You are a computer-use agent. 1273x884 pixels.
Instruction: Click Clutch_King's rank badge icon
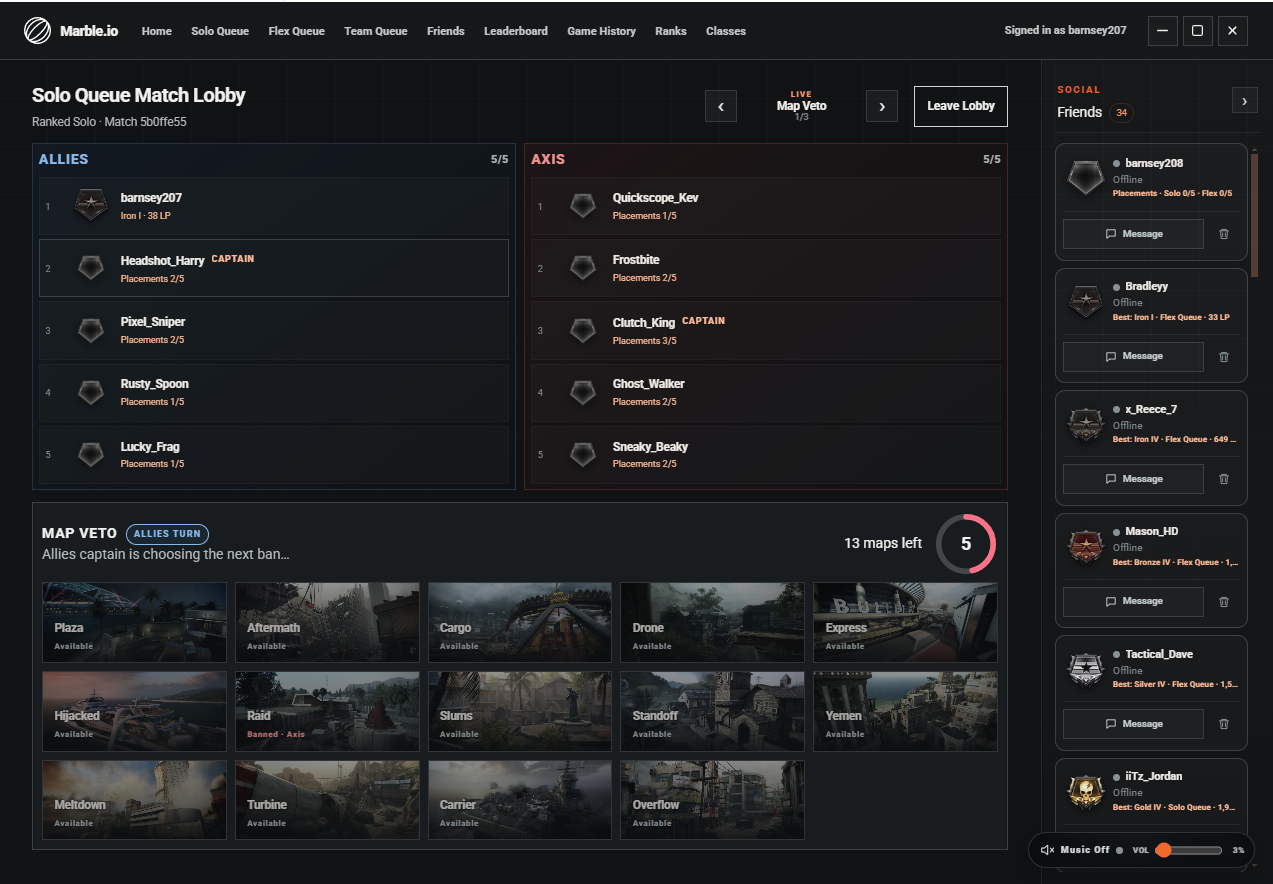[583, 330]
